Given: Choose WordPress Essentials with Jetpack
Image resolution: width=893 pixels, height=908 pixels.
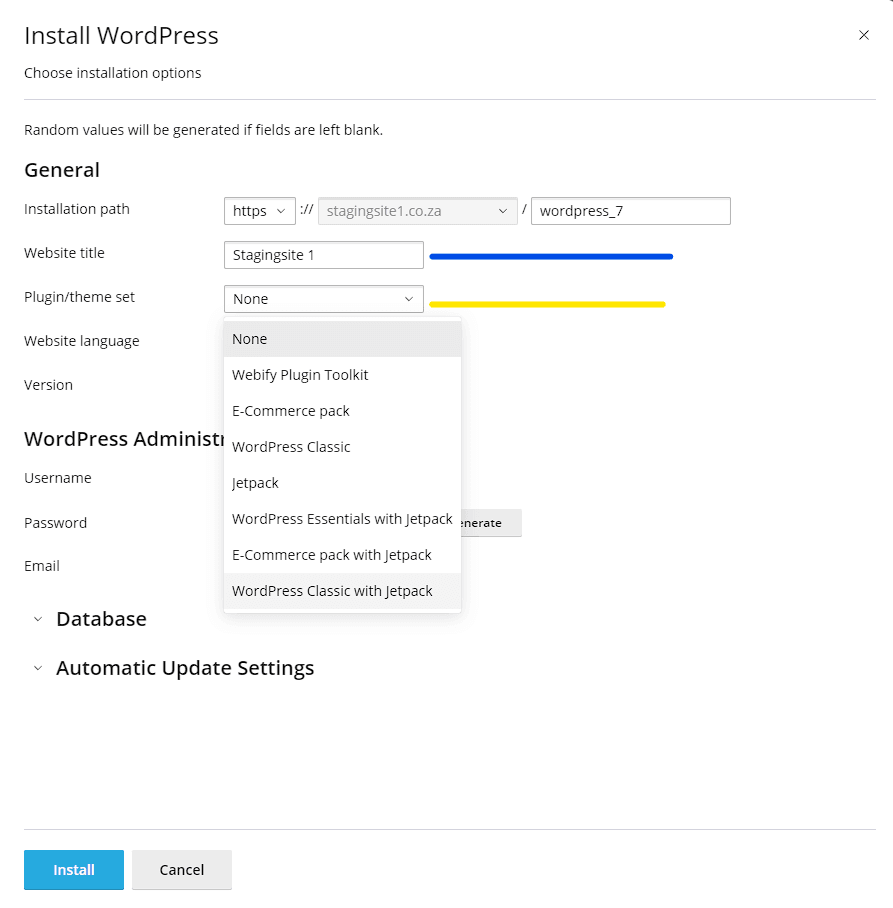Looking at the screenshot, I should tap(342, 518).
